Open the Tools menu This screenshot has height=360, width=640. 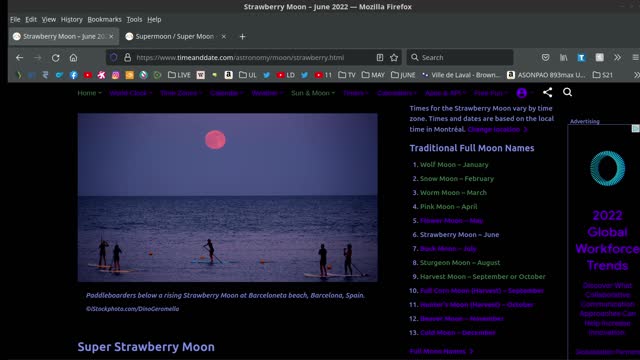pyautogui.click(x=134, y=20)
